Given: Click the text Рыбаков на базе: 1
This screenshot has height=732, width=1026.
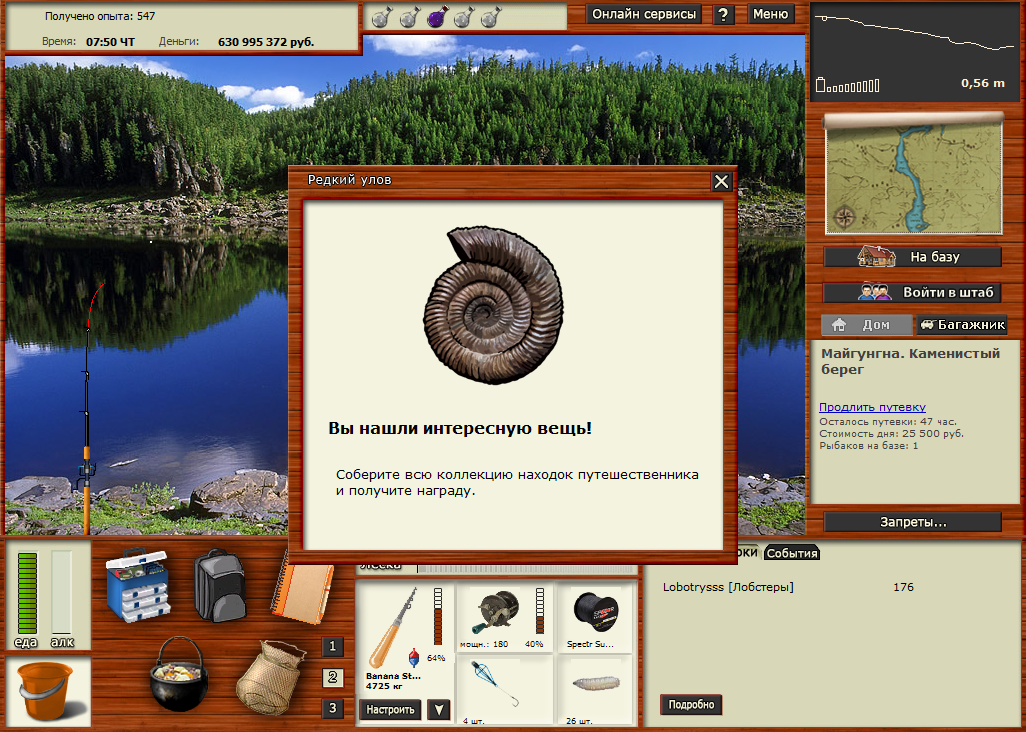Looking at the screenshot, I should click(868, 445).
